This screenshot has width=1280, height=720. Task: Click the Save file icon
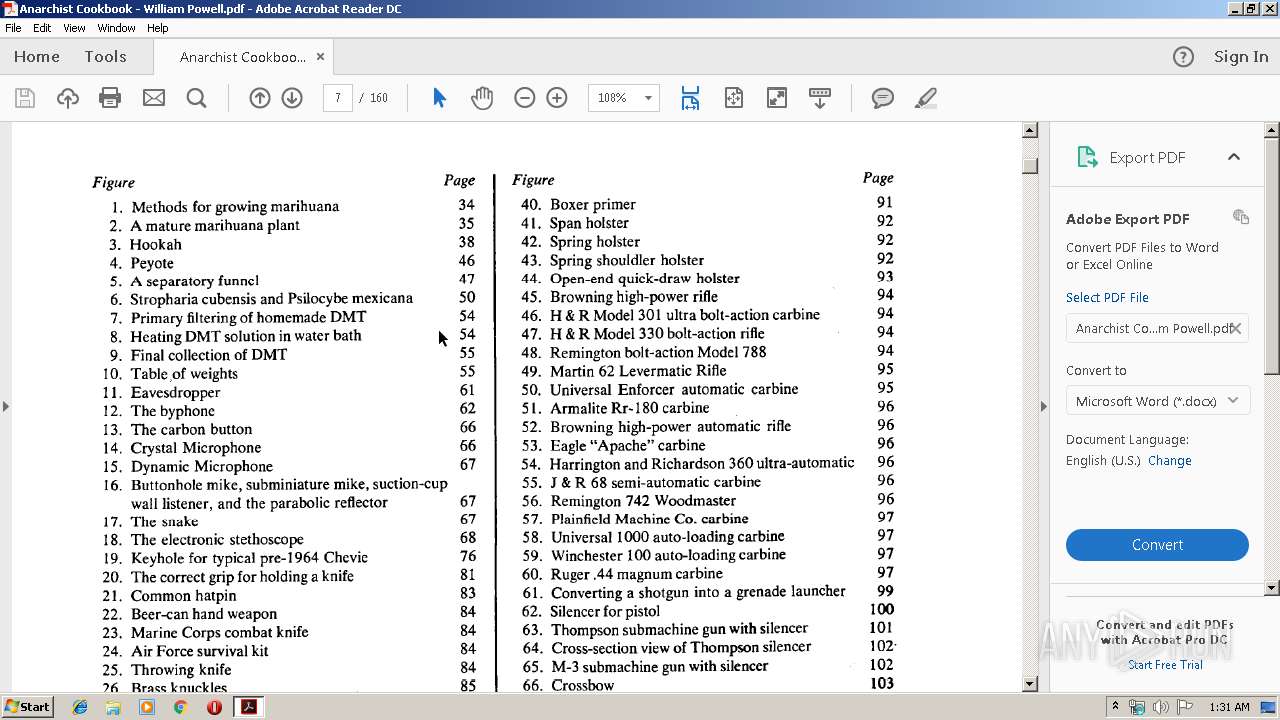(x=25, y=98)
